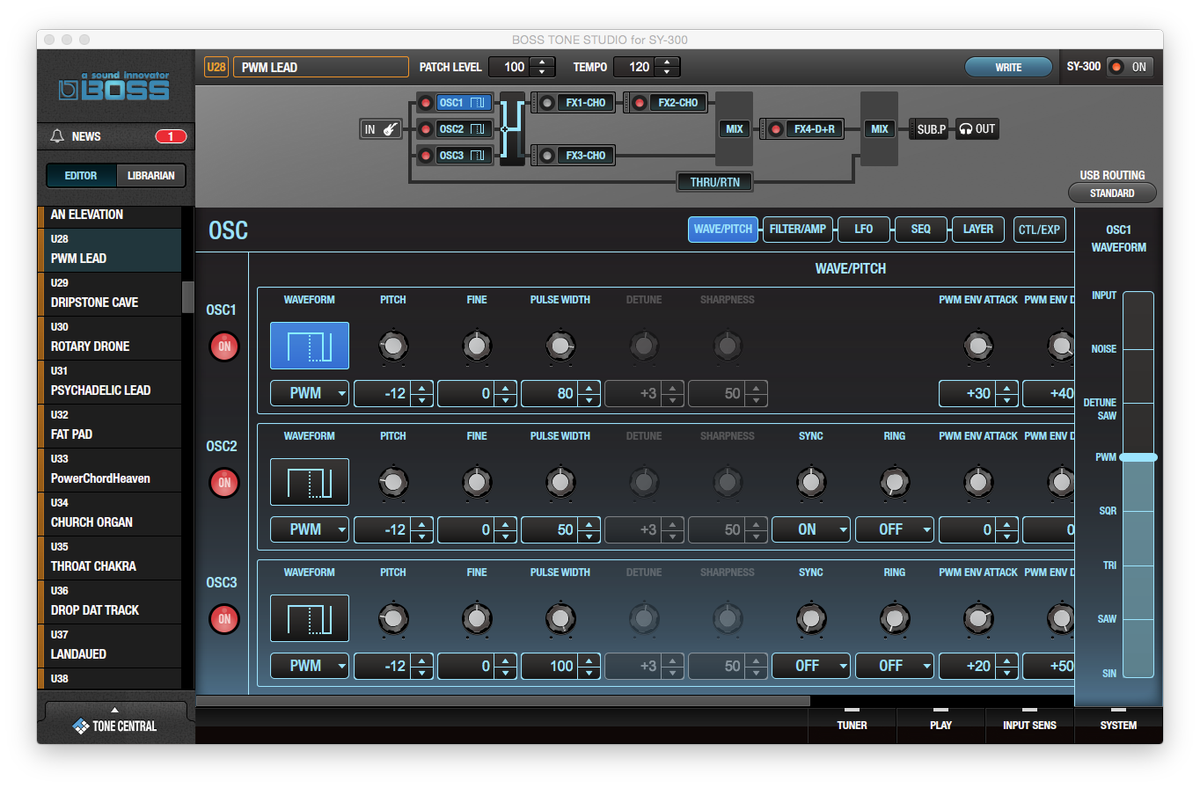
Task: Click the WRITE button
Action: (x=1008, y=67)
